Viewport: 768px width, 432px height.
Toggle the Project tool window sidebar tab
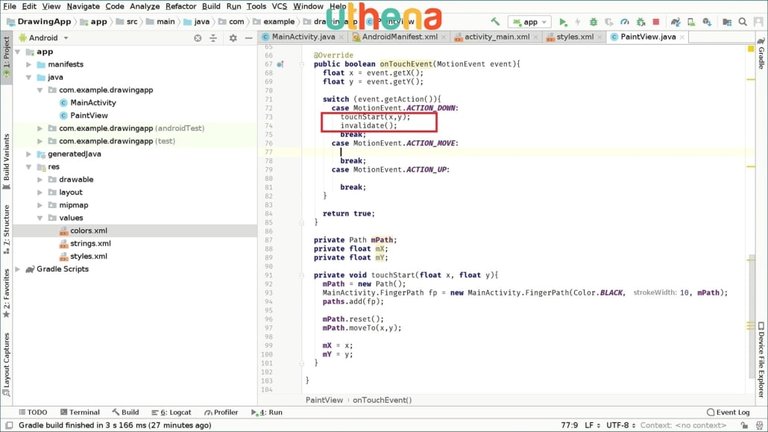(6, 55)
